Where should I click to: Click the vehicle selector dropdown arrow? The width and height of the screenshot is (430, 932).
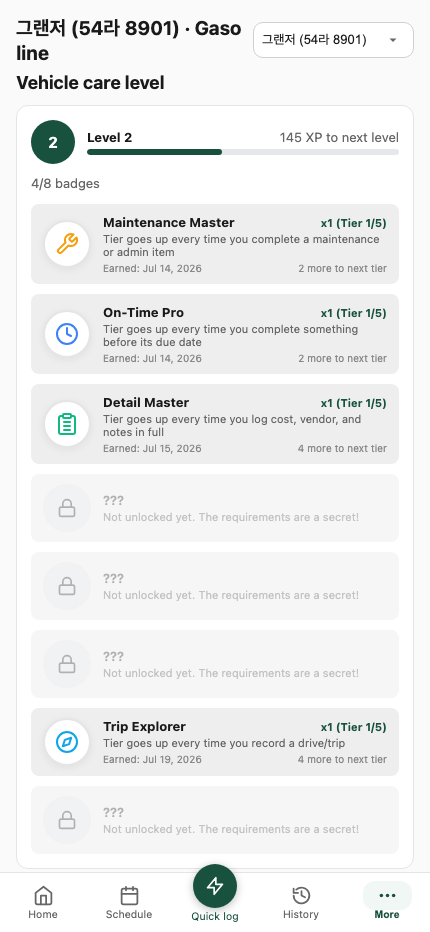(x=393, y=40)
